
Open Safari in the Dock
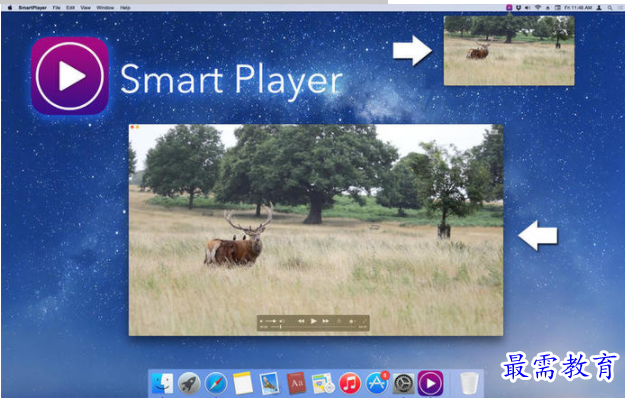pyautogui.click(x=216, y=384)
